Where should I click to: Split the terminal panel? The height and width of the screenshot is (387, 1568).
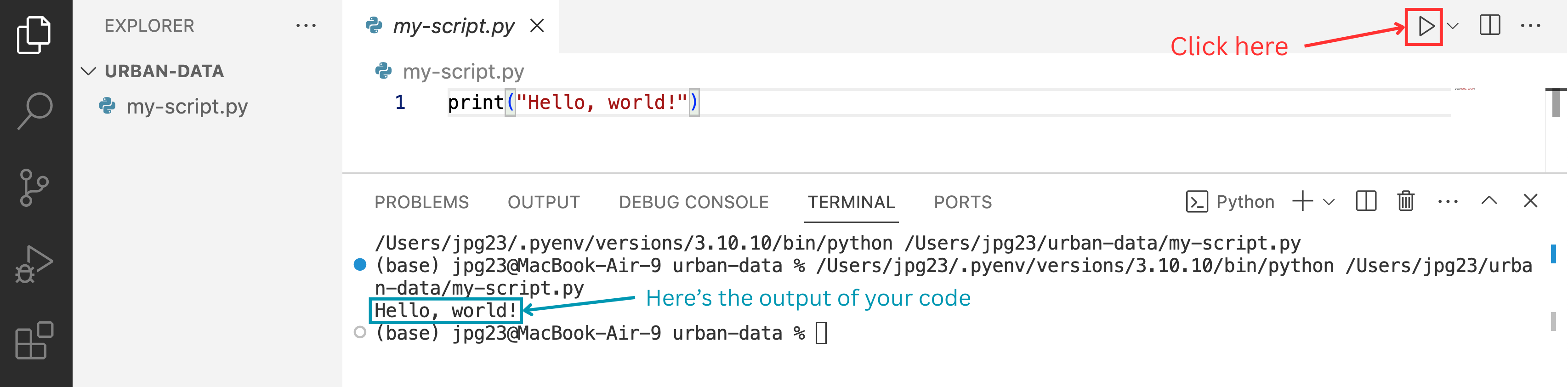tap(1366, 201)
